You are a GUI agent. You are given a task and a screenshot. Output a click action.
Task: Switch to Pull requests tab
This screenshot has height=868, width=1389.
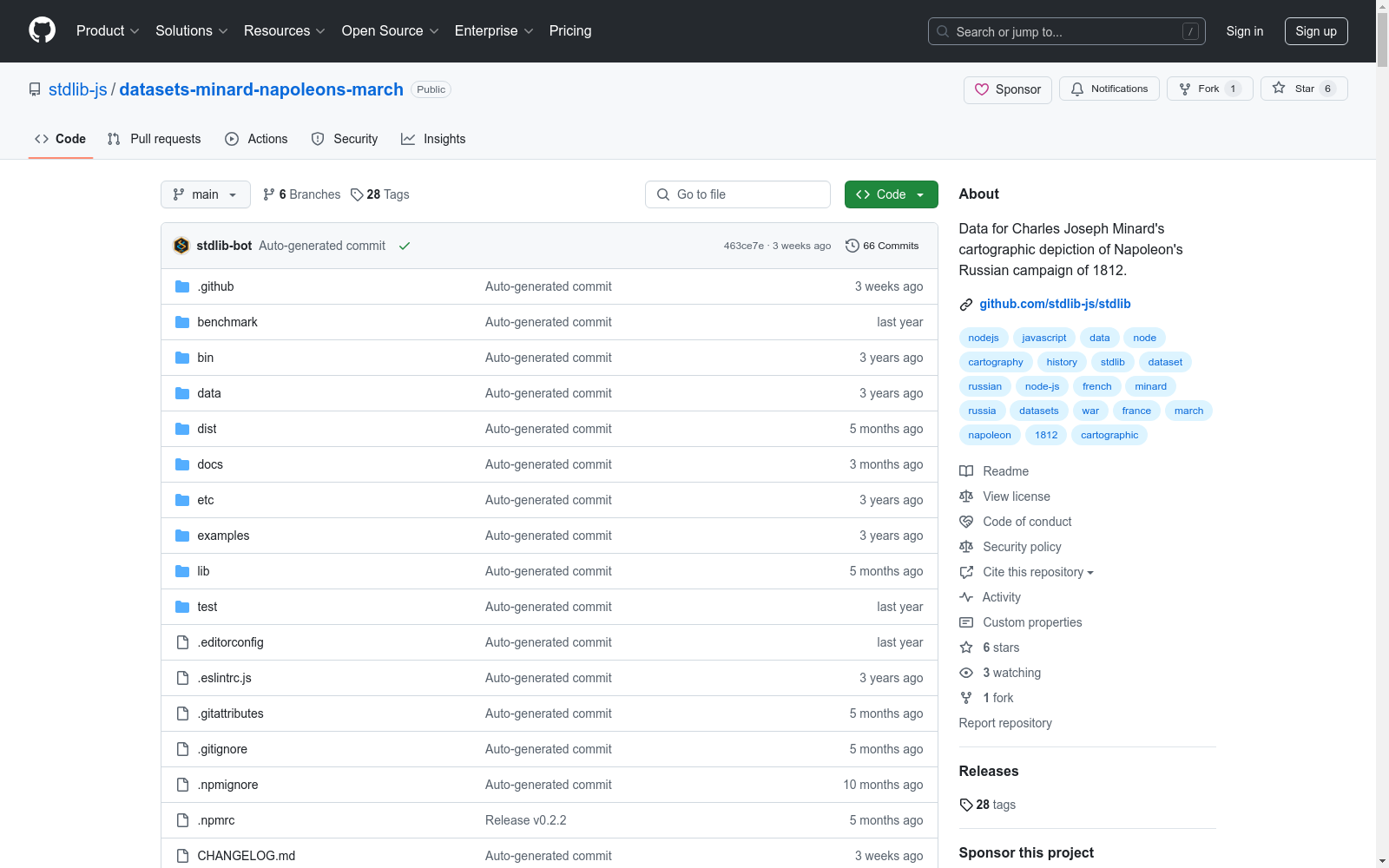(x=154, y=139)
